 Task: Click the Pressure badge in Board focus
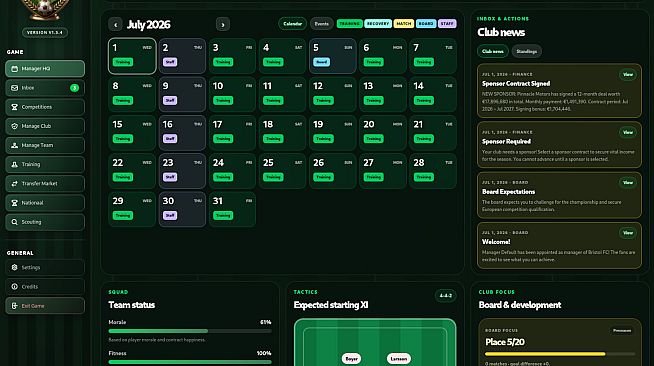[622, 331]
